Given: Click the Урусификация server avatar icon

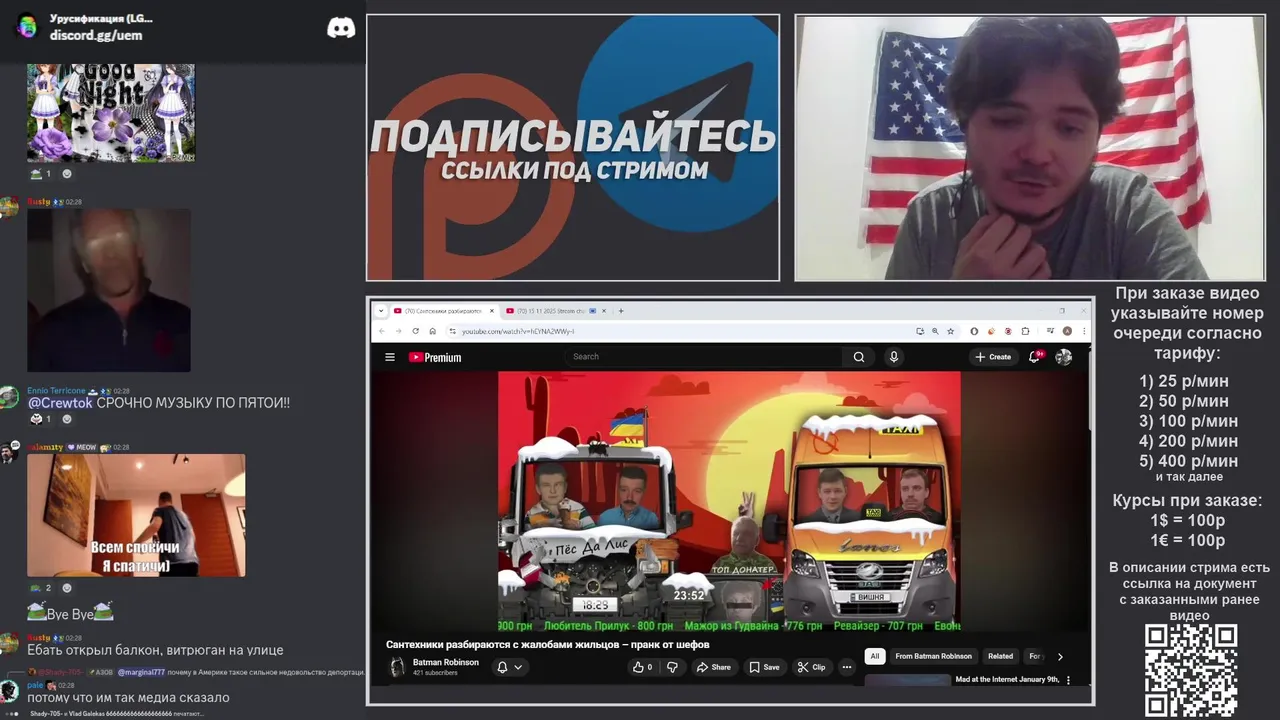Looking at the screenshot, I should point(27,26).
